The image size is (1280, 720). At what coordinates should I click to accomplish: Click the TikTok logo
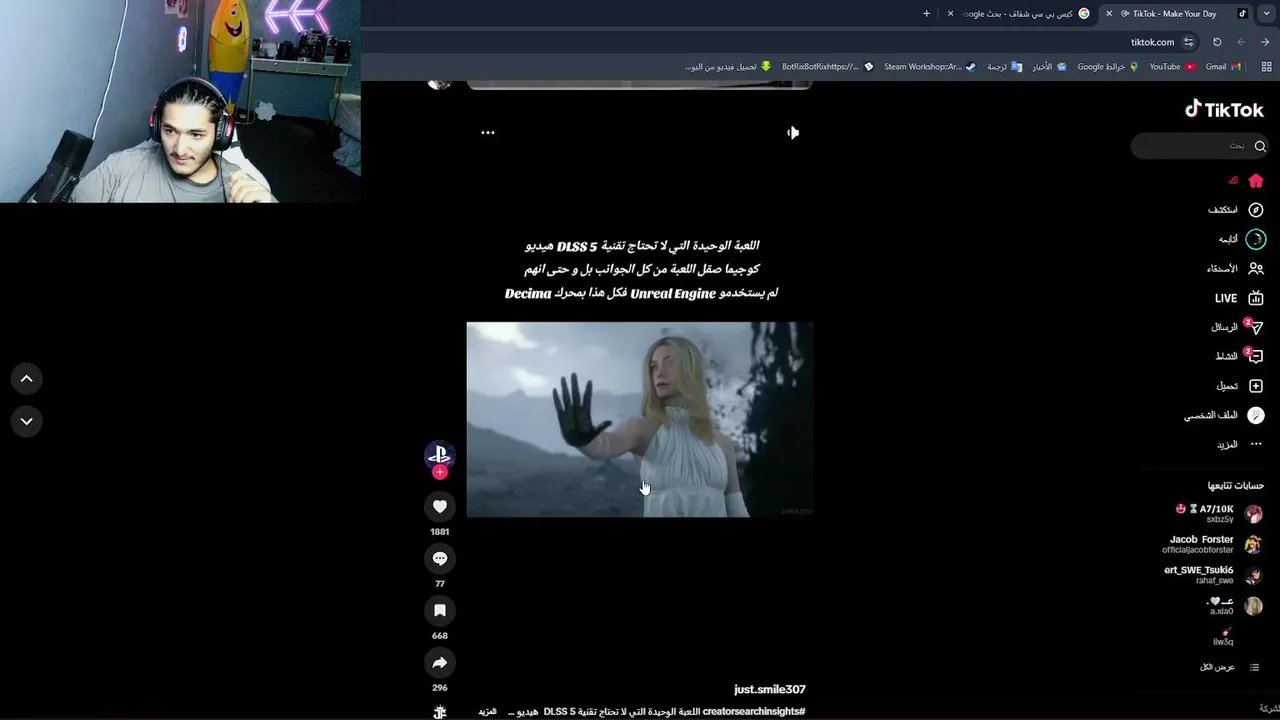click(x=1224, y=110)
